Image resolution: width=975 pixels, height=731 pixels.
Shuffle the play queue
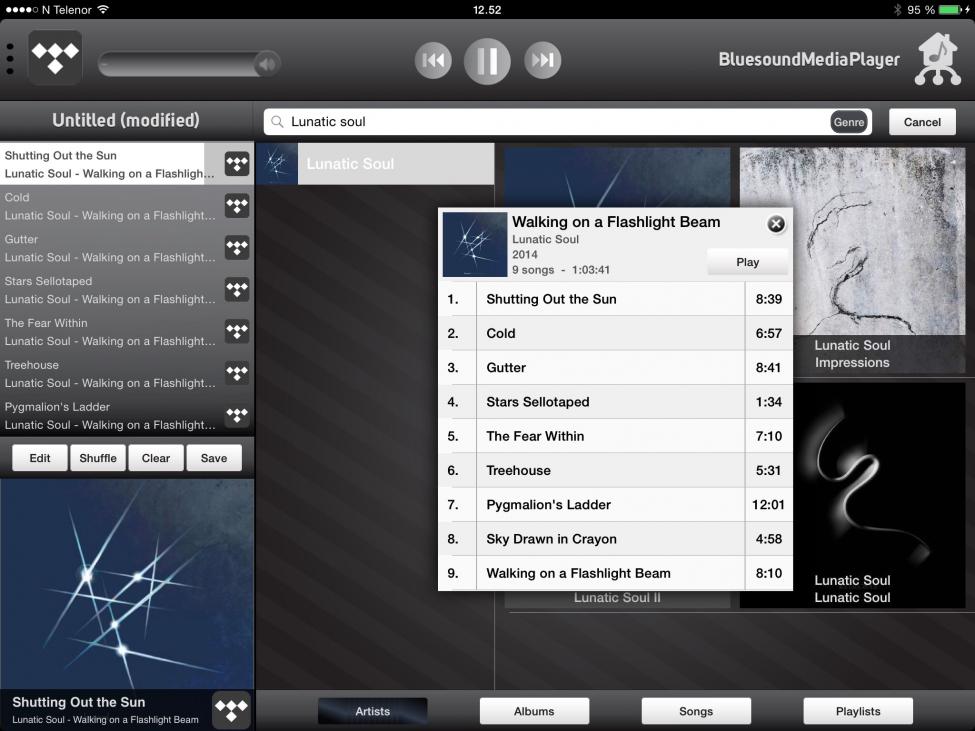[x=98, y=458]
